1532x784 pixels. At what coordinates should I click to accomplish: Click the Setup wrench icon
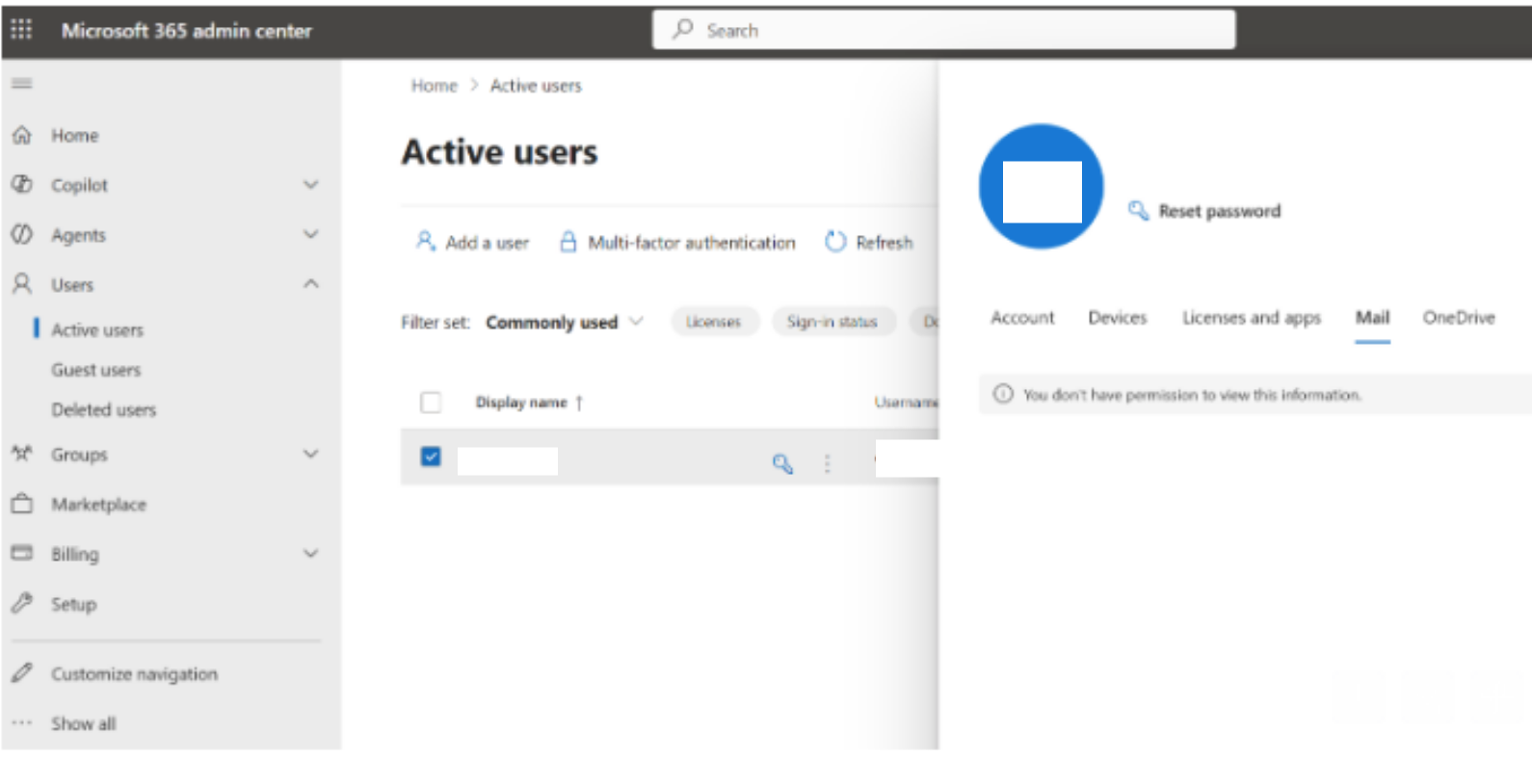pyautogui.click(x=22, y=603)
